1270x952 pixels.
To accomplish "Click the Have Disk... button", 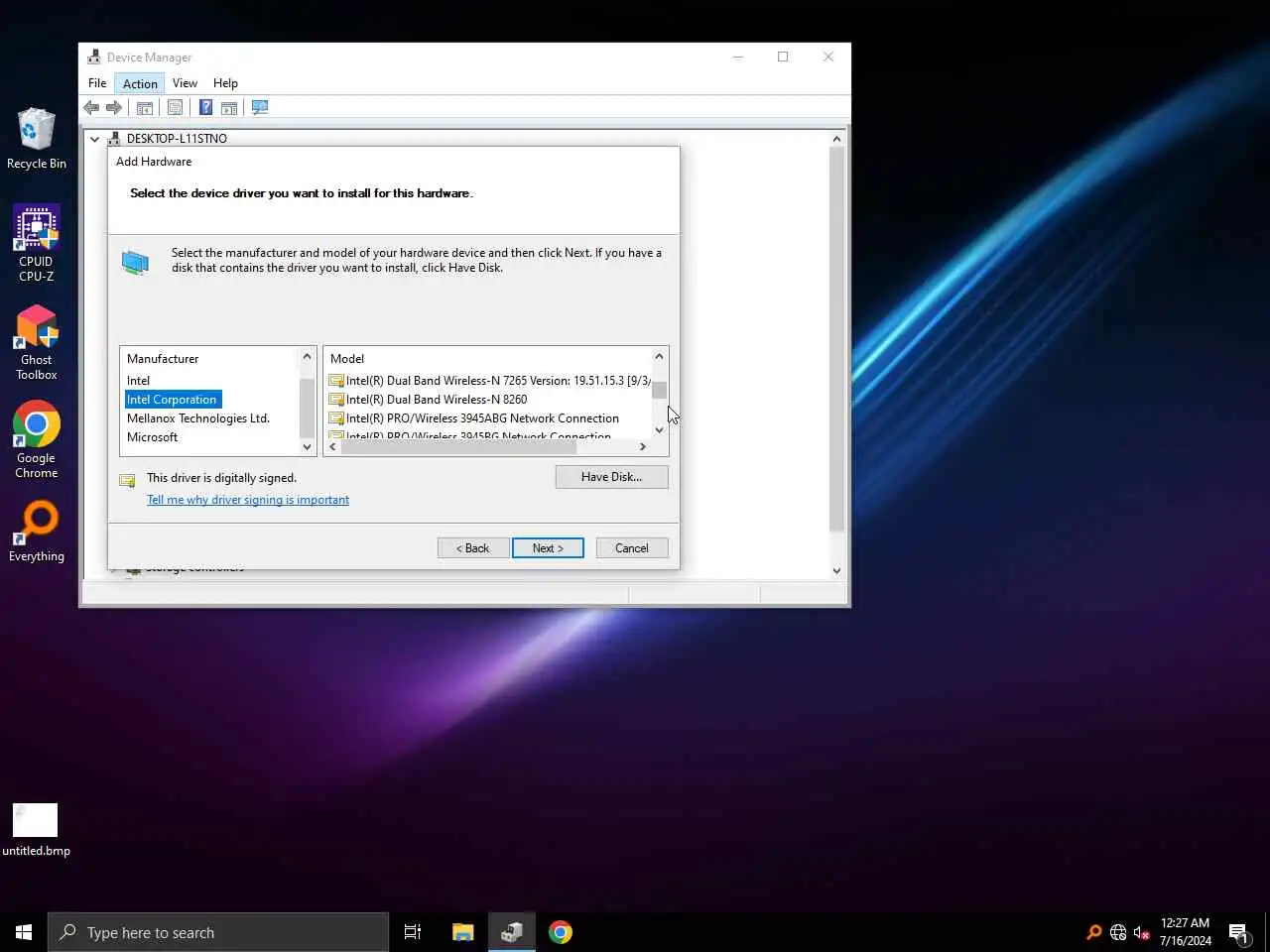I will [611, 477].
